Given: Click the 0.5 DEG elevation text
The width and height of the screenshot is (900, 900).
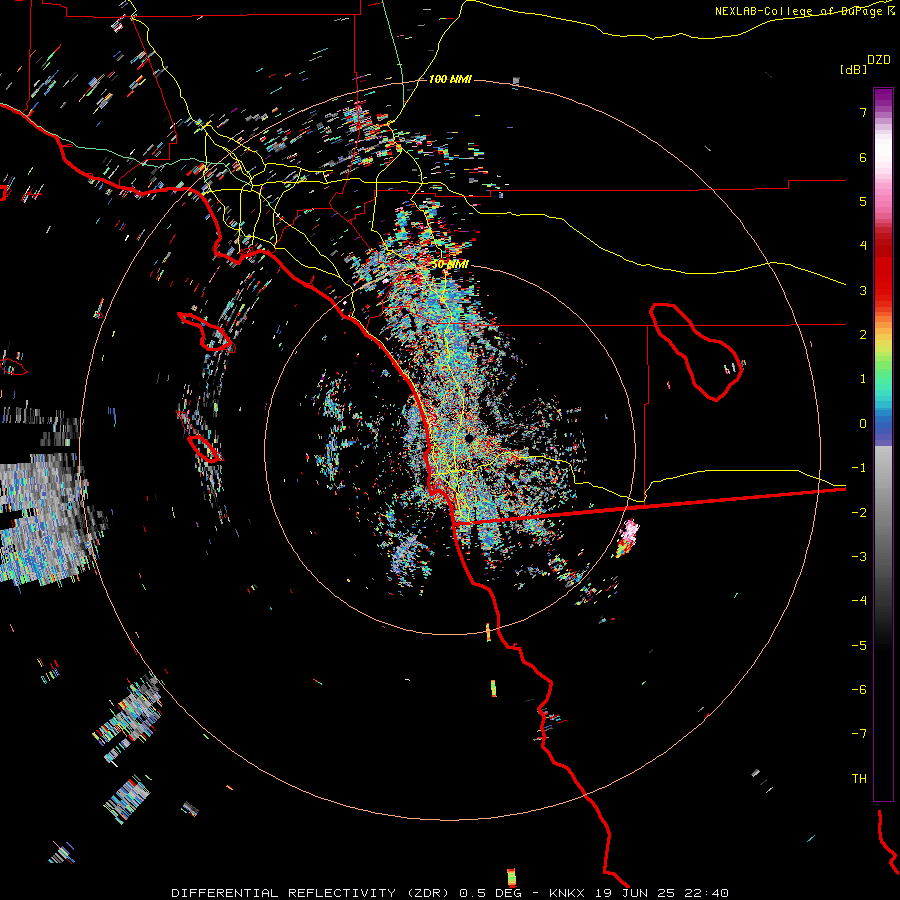Looking at the screenshot, I should (x=490, y=893).
